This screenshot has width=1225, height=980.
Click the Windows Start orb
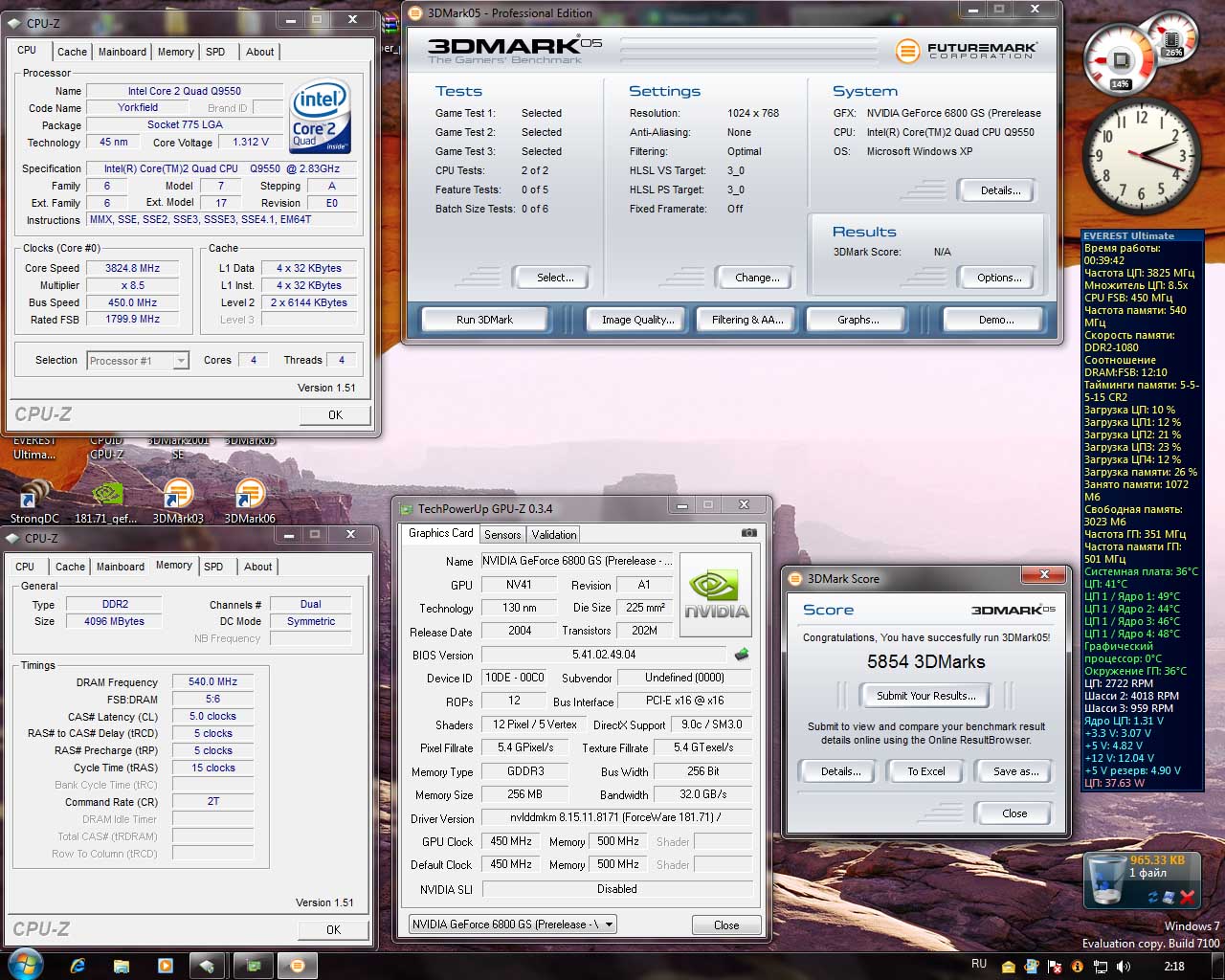coord(26,965)
